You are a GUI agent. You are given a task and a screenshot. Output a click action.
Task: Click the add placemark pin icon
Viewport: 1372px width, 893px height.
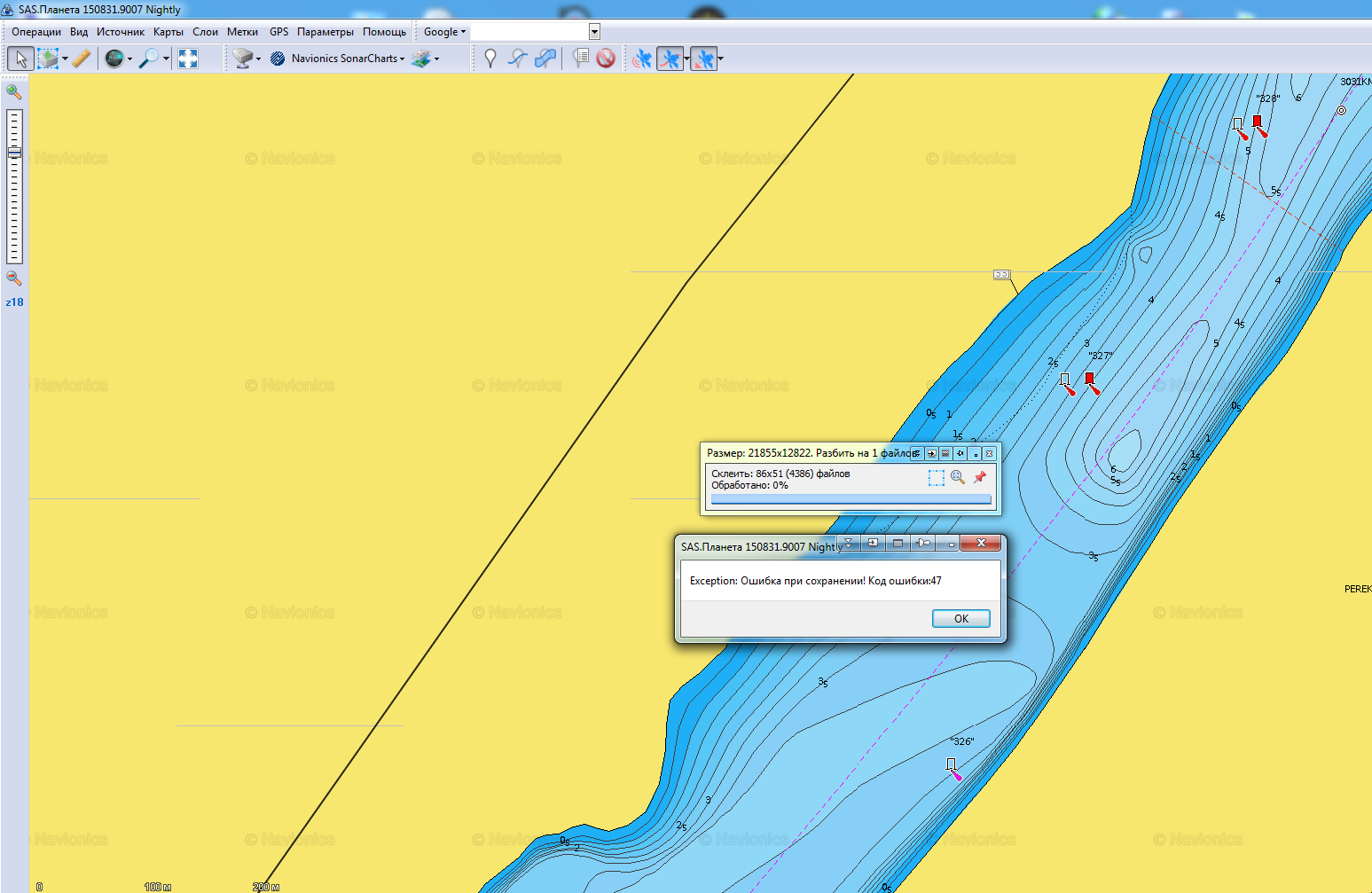pos(490,59)
